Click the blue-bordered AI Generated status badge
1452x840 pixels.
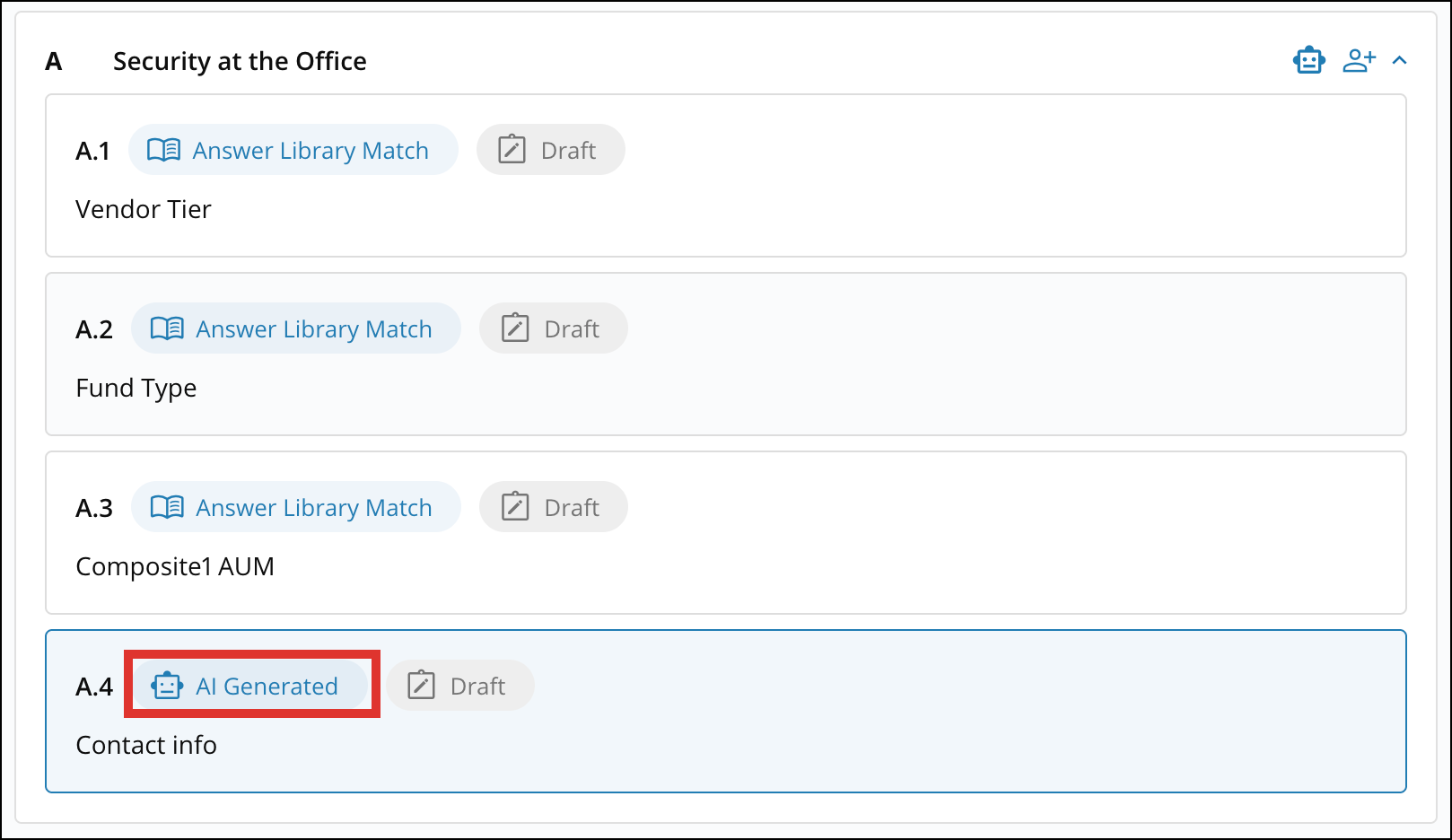[x=251, y=686]
